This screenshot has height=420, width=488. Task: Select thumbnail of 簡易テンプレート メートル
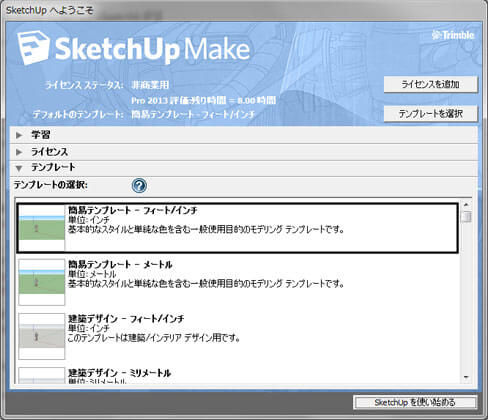click(x=42, y=282)
